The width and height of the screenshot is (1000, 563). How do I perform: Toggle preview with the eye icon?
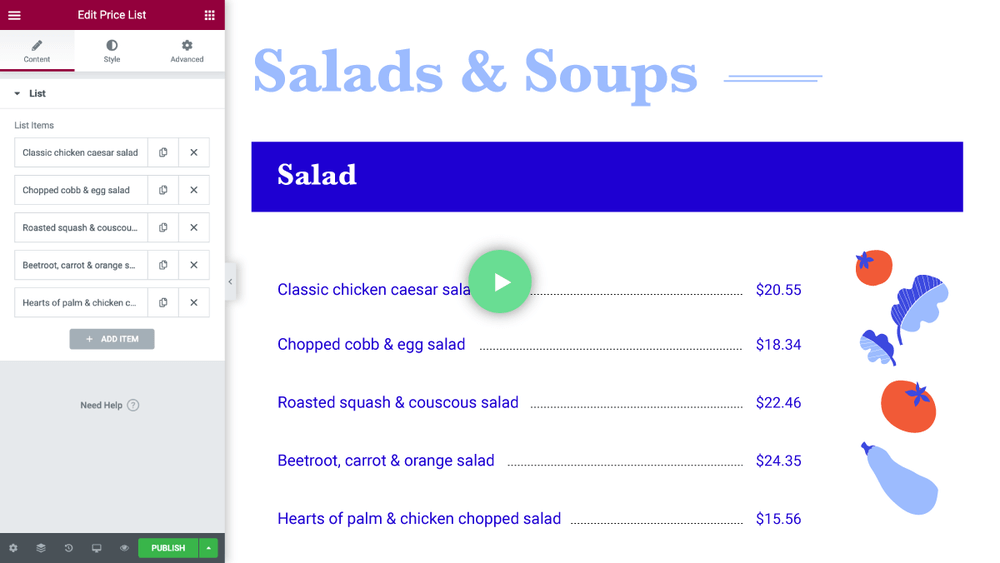pos(124,548)
